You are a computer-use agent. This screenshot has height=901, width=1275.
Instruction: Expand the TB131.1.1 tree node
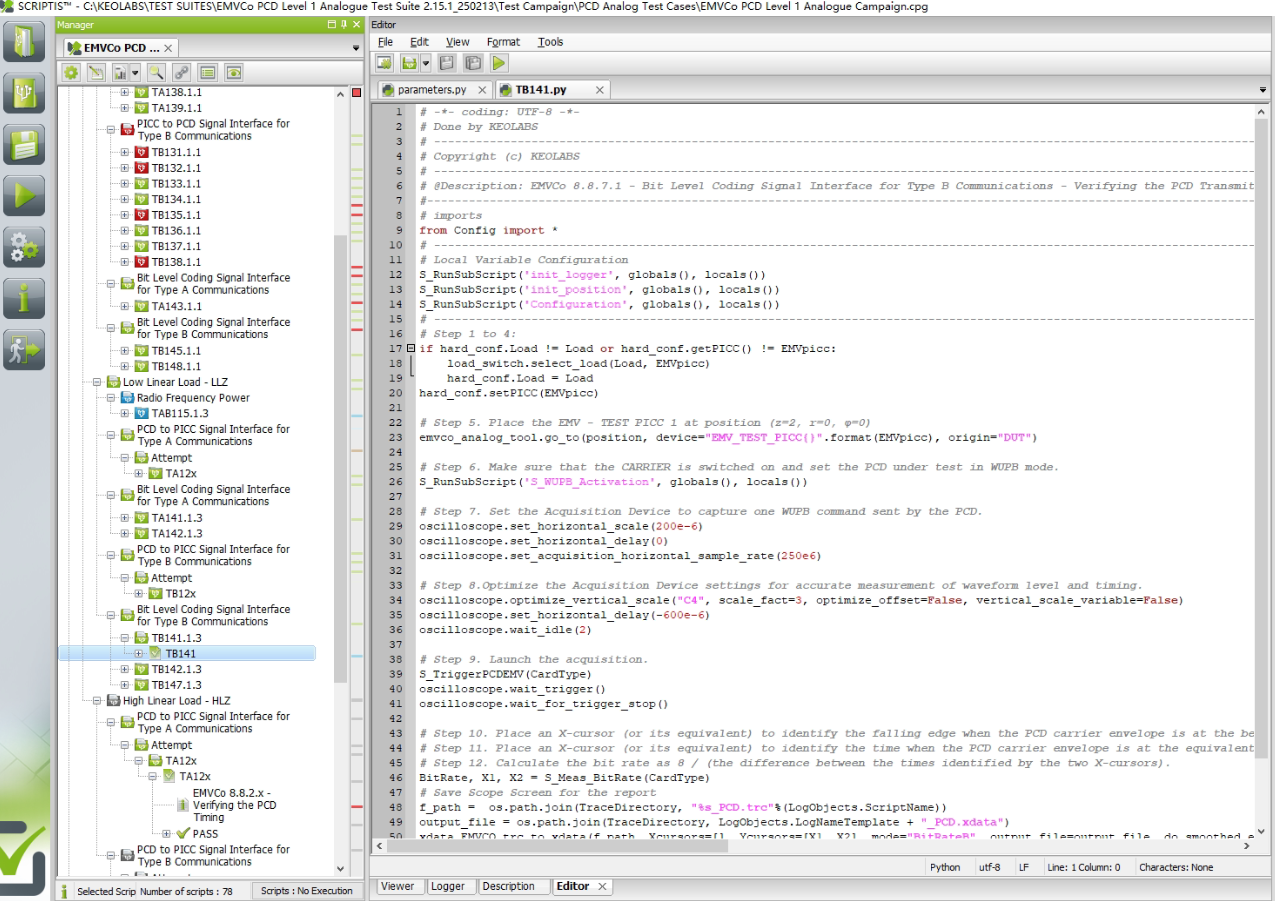(125, 152)
